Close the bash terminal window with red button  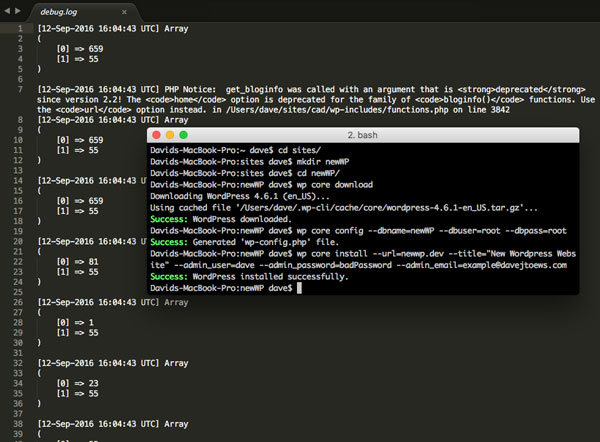pos(156,135)
